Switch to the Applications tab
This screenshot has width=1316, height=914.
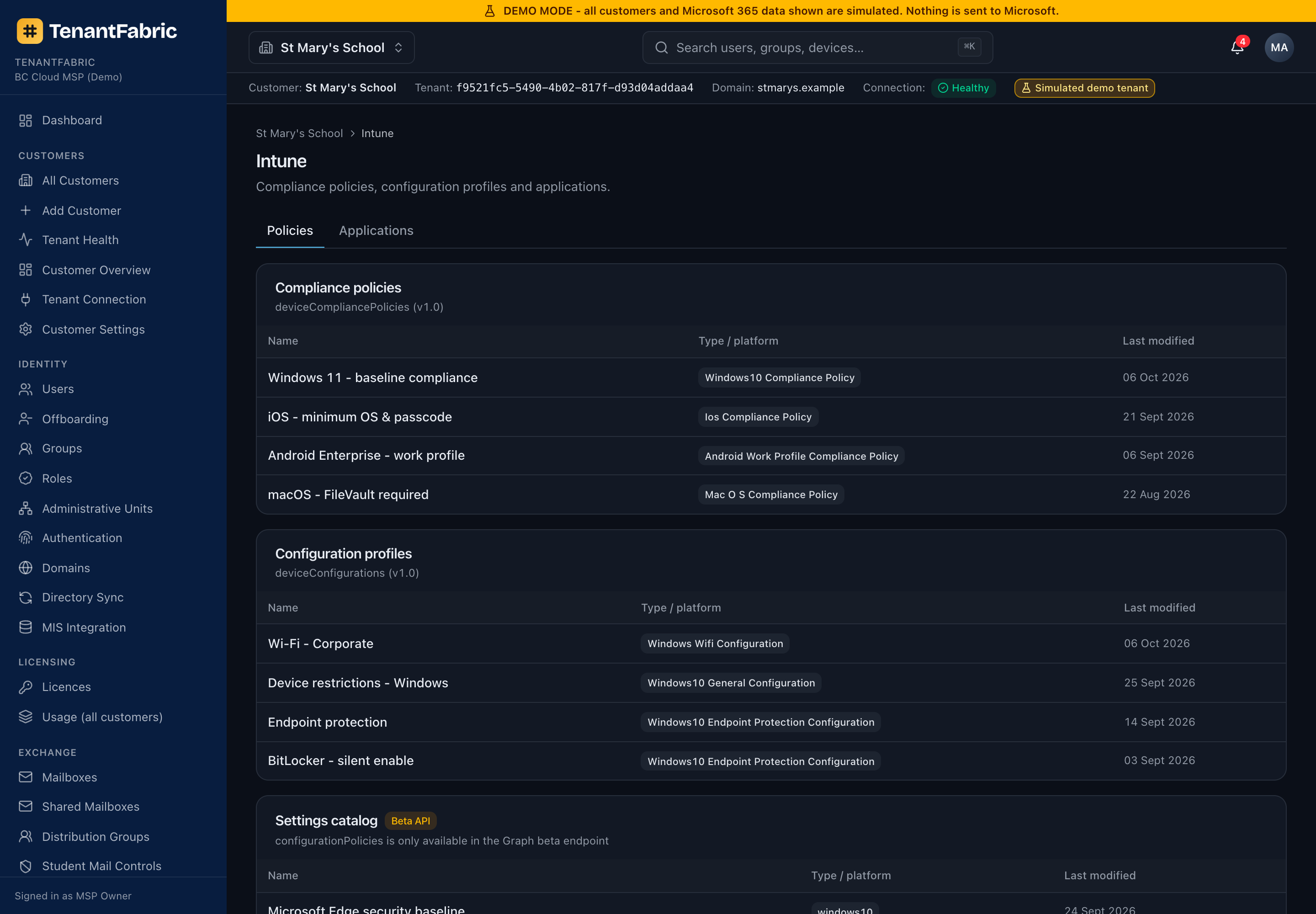(376, 230)
